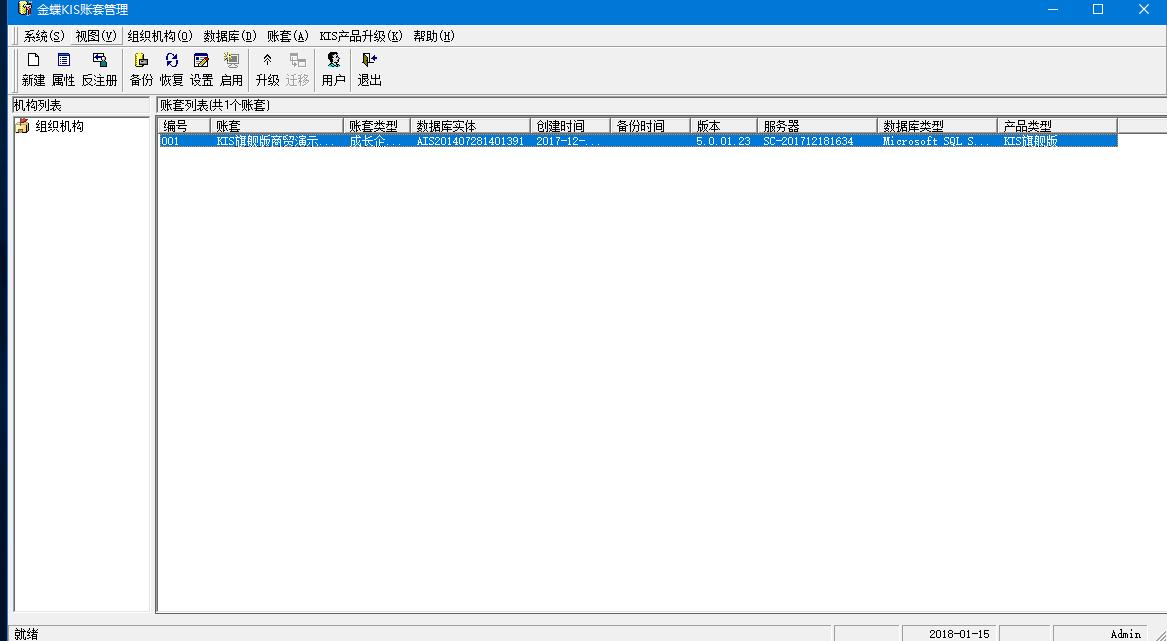Viewport: 1167px width, 641px height.
Task: Close the 金蝶KIS账套管理 window
Action: tap(1144, 10)
